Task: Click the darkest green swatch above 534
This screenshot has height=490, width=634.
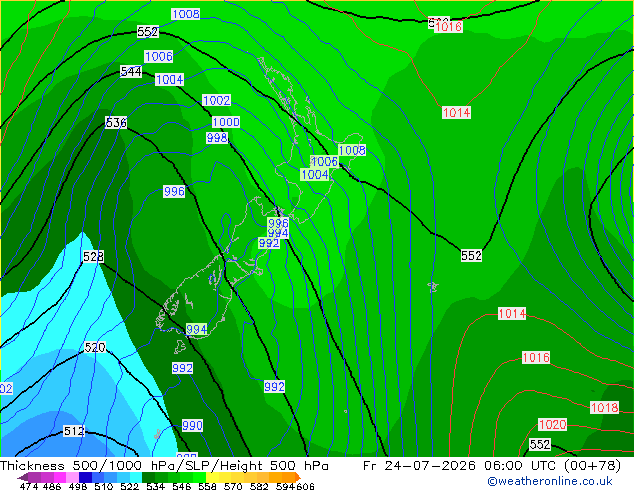Action: tap(148, 477)
